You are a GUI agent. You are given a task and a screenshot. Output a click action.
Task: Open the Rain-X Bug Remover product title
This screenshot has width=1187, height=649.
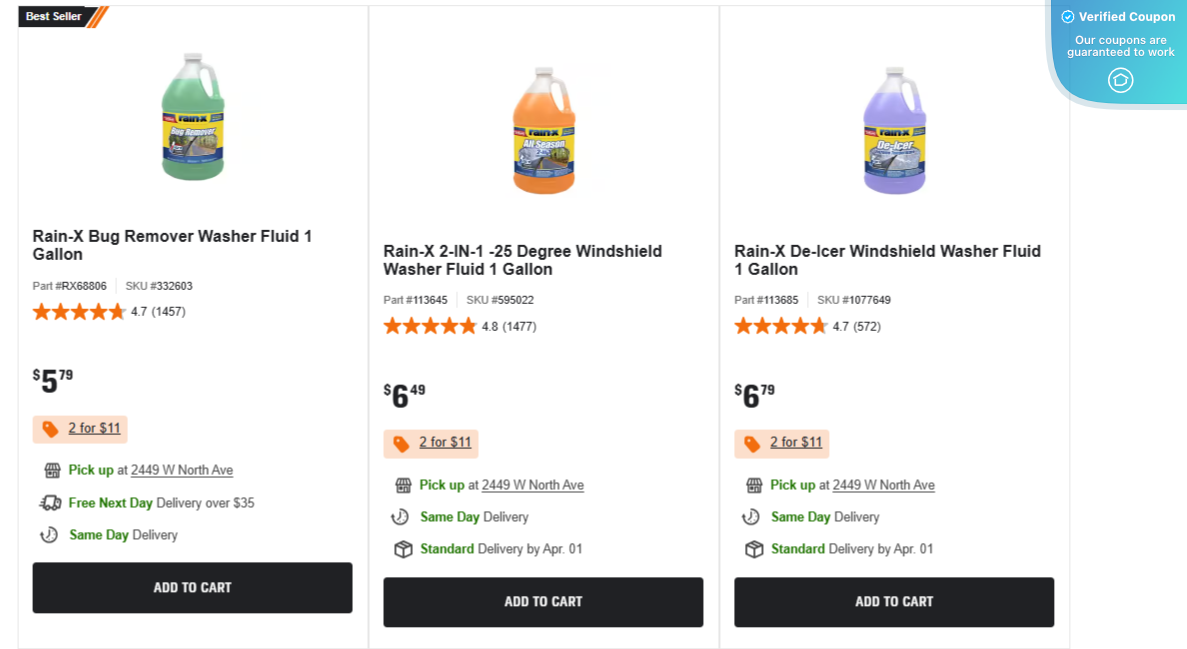pos(172,245)
